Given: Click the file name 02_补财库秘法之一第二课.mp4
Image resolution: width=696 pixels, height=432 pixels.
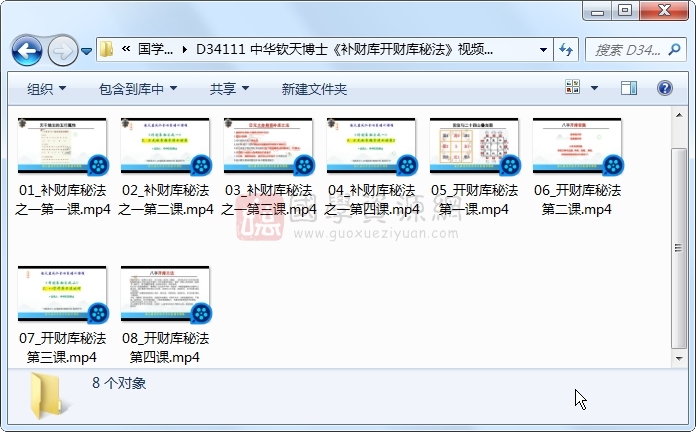Looking at the screenshot, I should pyautogui.click(x=166, y=199).
